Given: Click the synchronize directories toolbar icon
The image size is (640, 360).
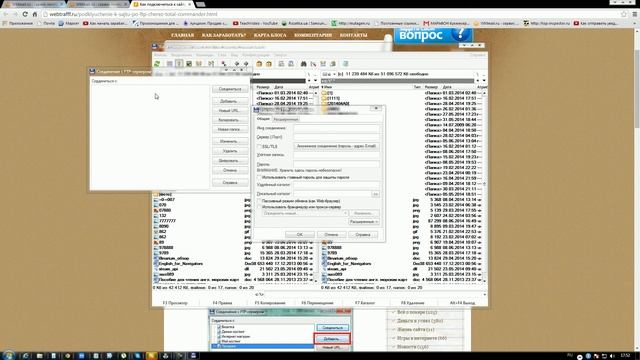Looking at the screenshot, I should 323,64.
